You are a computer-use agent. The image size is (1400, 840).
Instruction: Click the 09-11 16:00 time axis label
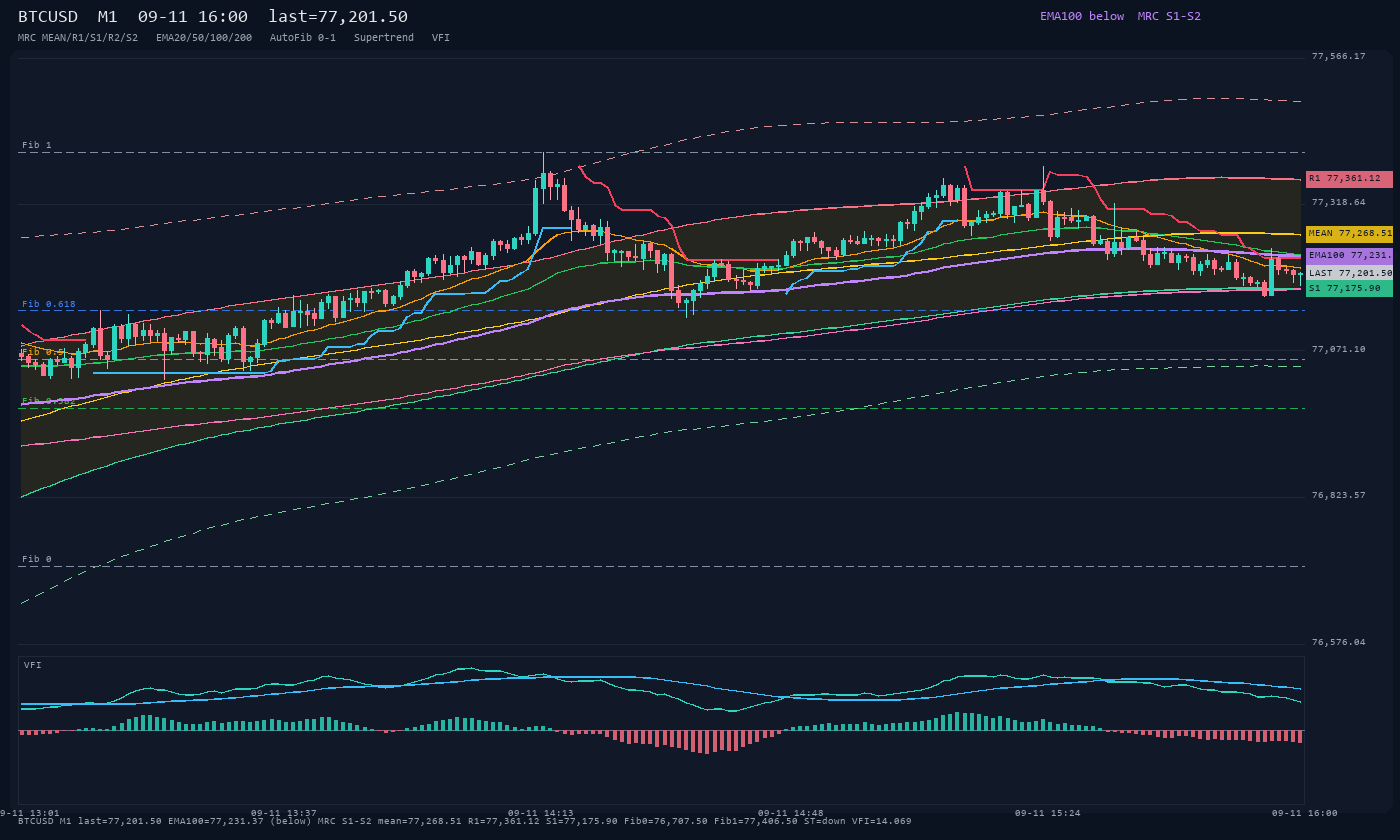point(1305,813)
